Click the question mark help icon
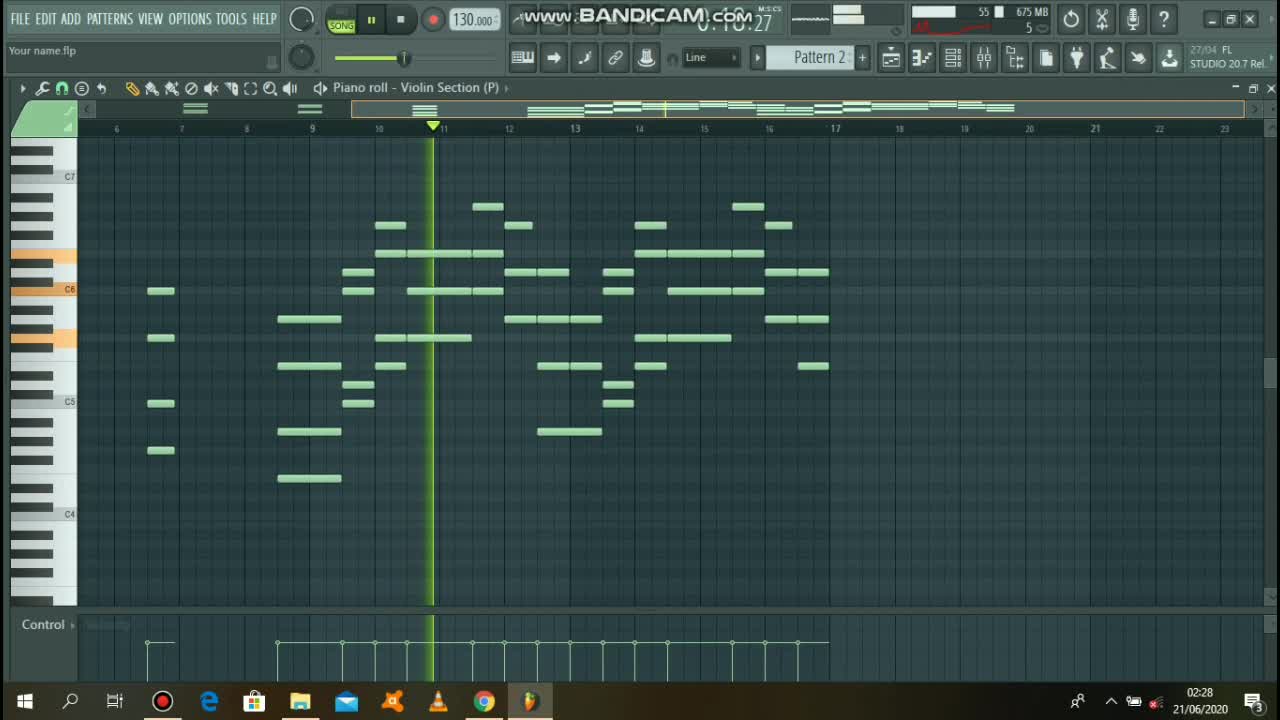The height and width of the screenshot is (720, 1280). pyautogui.click(x=1164, y=19)
